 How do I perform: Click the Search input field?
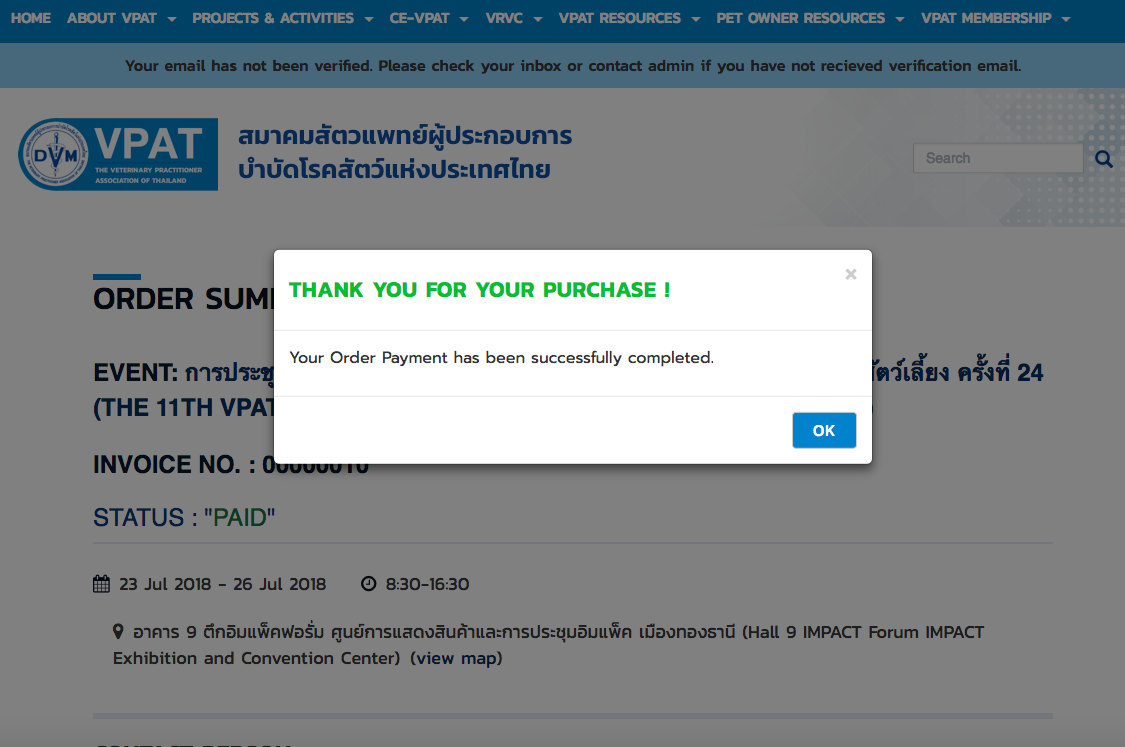click(998, 158)
